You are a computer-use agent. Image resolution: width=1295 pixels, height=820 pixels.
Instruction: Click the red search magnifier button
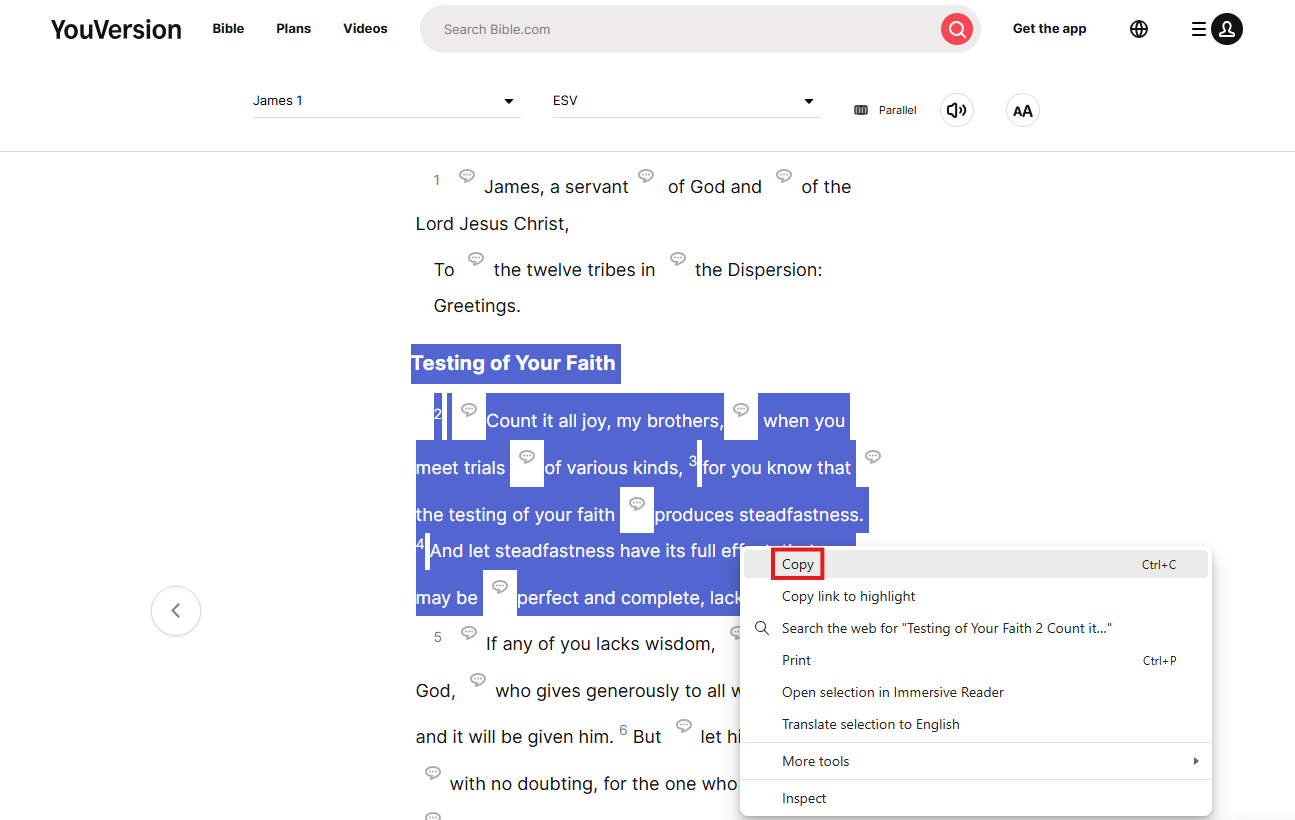point(956,29)
